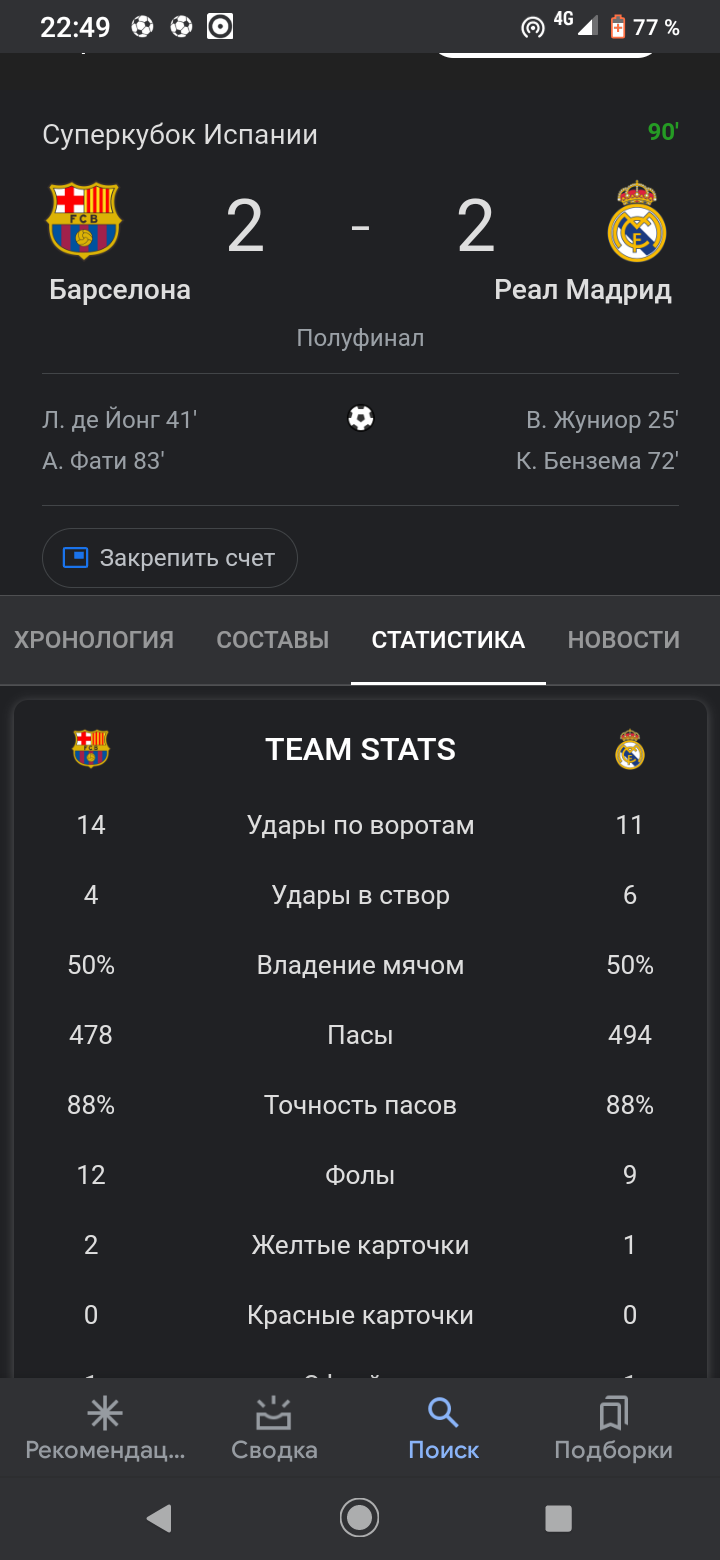
Task: Tap the Поиск magnifier icon
Action: click(443, 1413)
